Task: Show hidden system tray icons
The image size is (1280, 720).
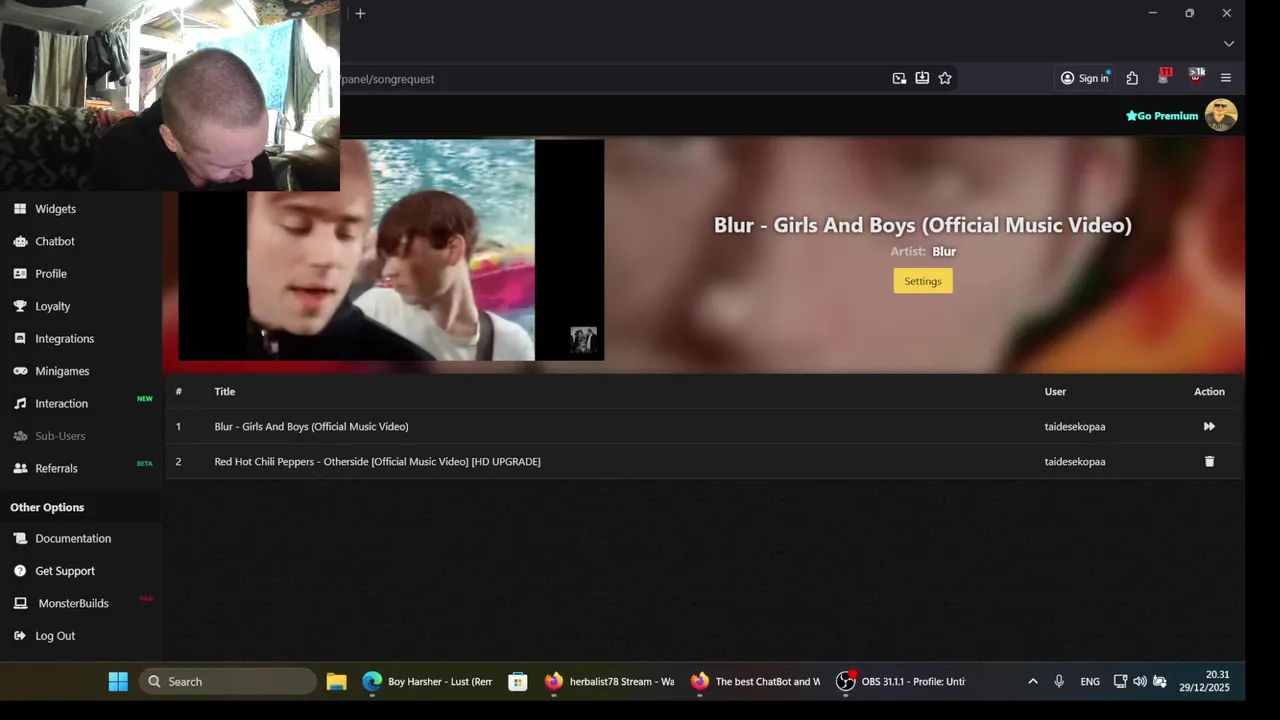Action: tap(1033, 682)
